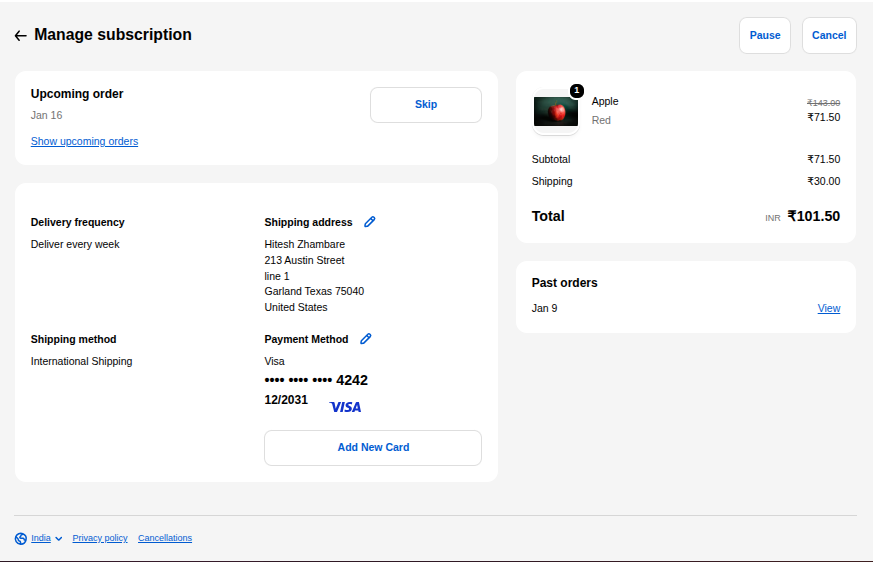Show upcoming orders list
The image size is (873, 562).
pyautogui.click(x=84, y=141)
